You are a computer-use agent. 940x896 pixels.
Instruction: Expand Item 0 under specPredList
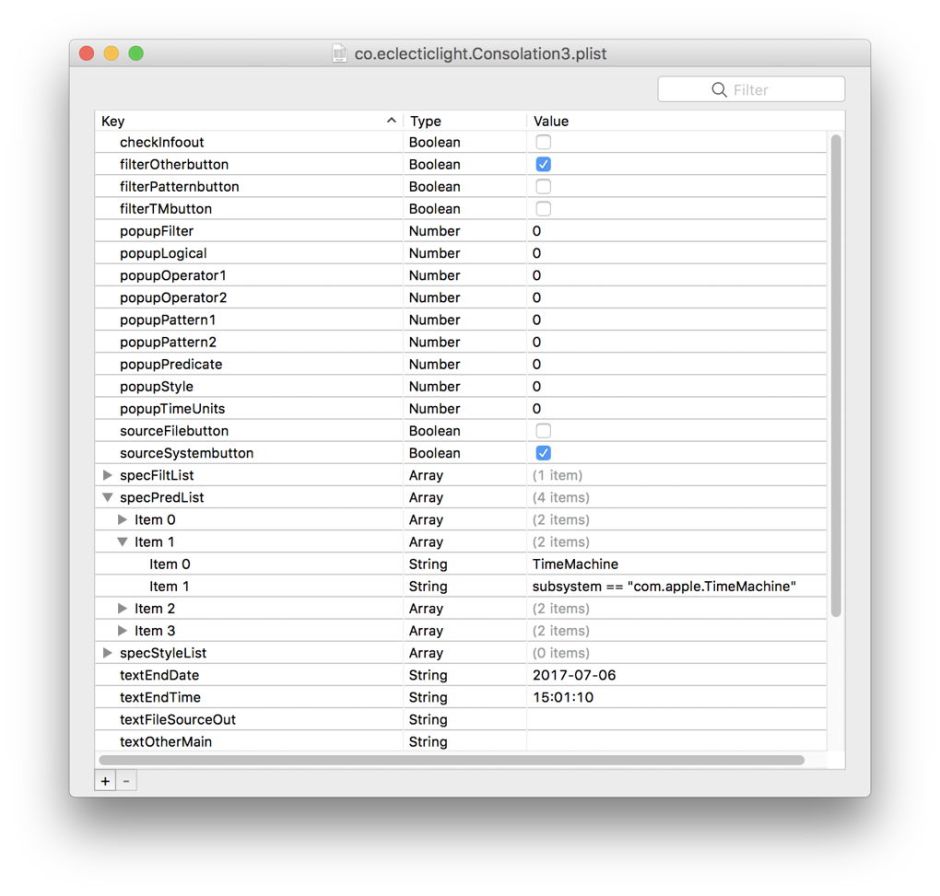[121, 519]
